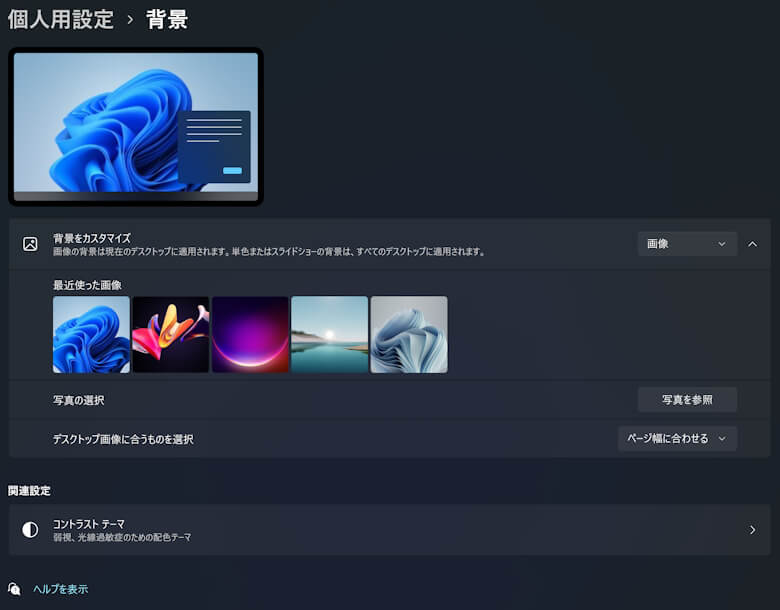Click the breadcrumb separator arrow before 背景
This screenshot has height=610, width=780.
click(130, 19)
